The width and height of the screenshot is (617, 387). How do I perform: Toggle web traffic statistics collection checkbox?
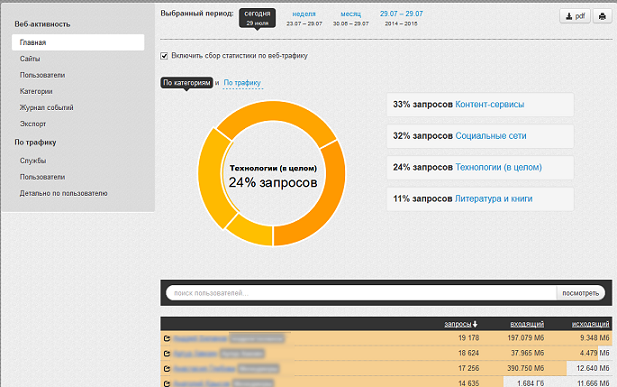pyautogui.click(x=164, y=56)
